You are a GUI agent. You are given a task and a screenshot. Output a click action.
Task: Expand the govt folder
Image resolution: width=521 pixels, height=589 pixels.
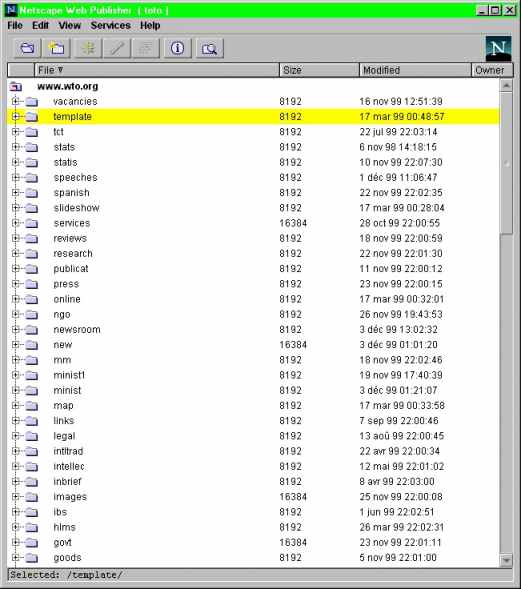point(15,542)
